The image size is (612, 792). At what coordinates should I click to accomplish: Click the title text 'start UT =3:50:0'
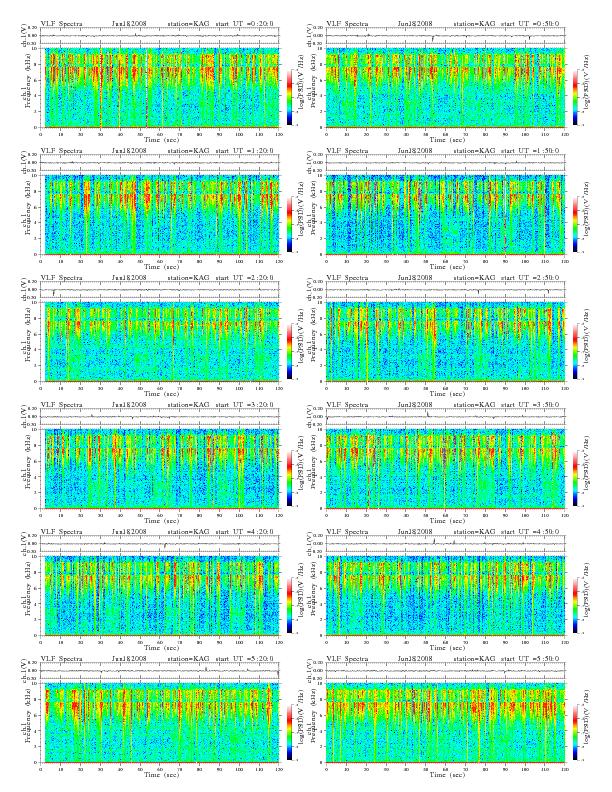[530, 405]
